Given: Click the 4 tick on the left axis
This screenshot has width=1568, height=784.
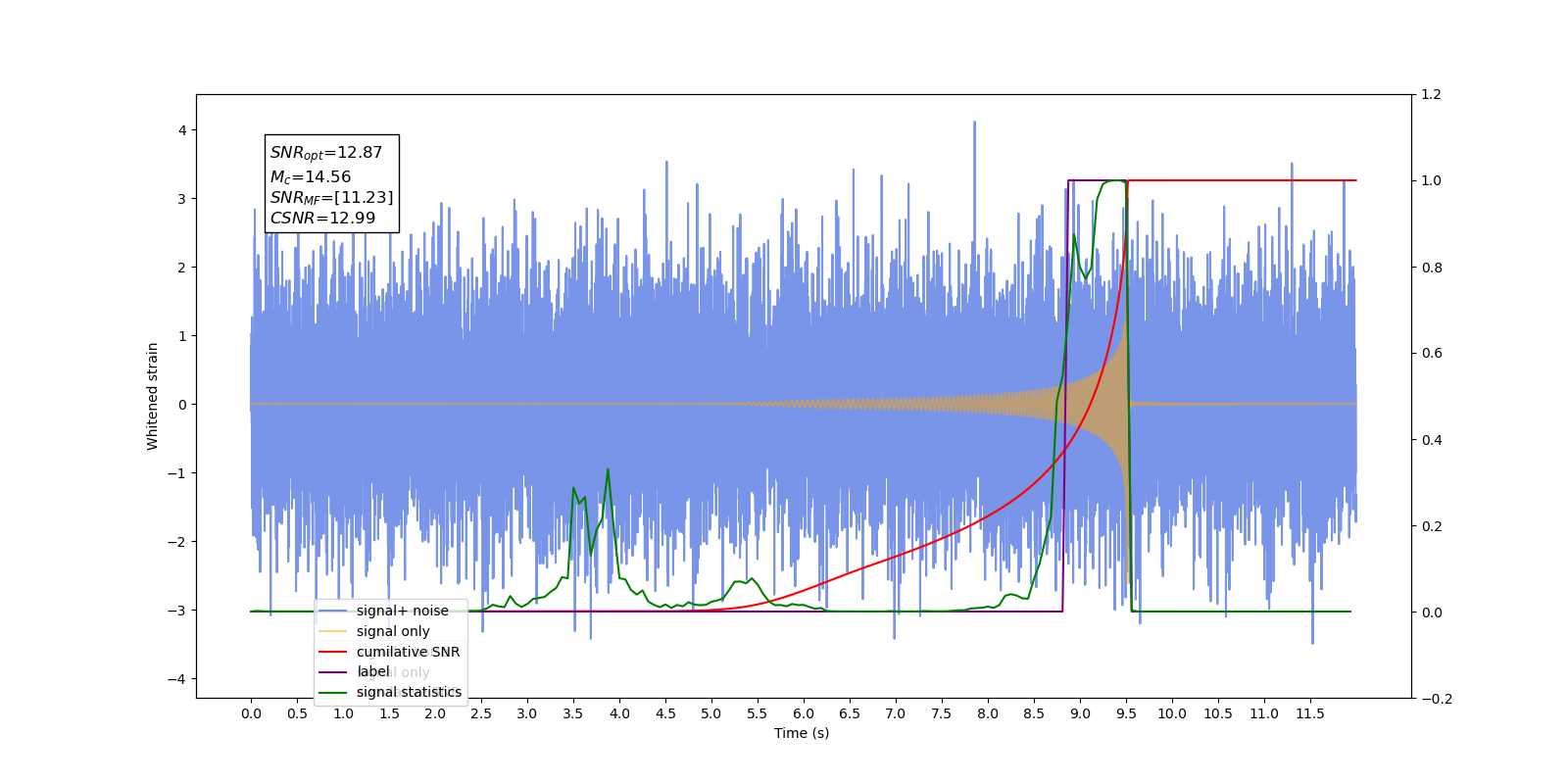Looking at the screenshot, I should pyautogui.click(x=182, y=130).
